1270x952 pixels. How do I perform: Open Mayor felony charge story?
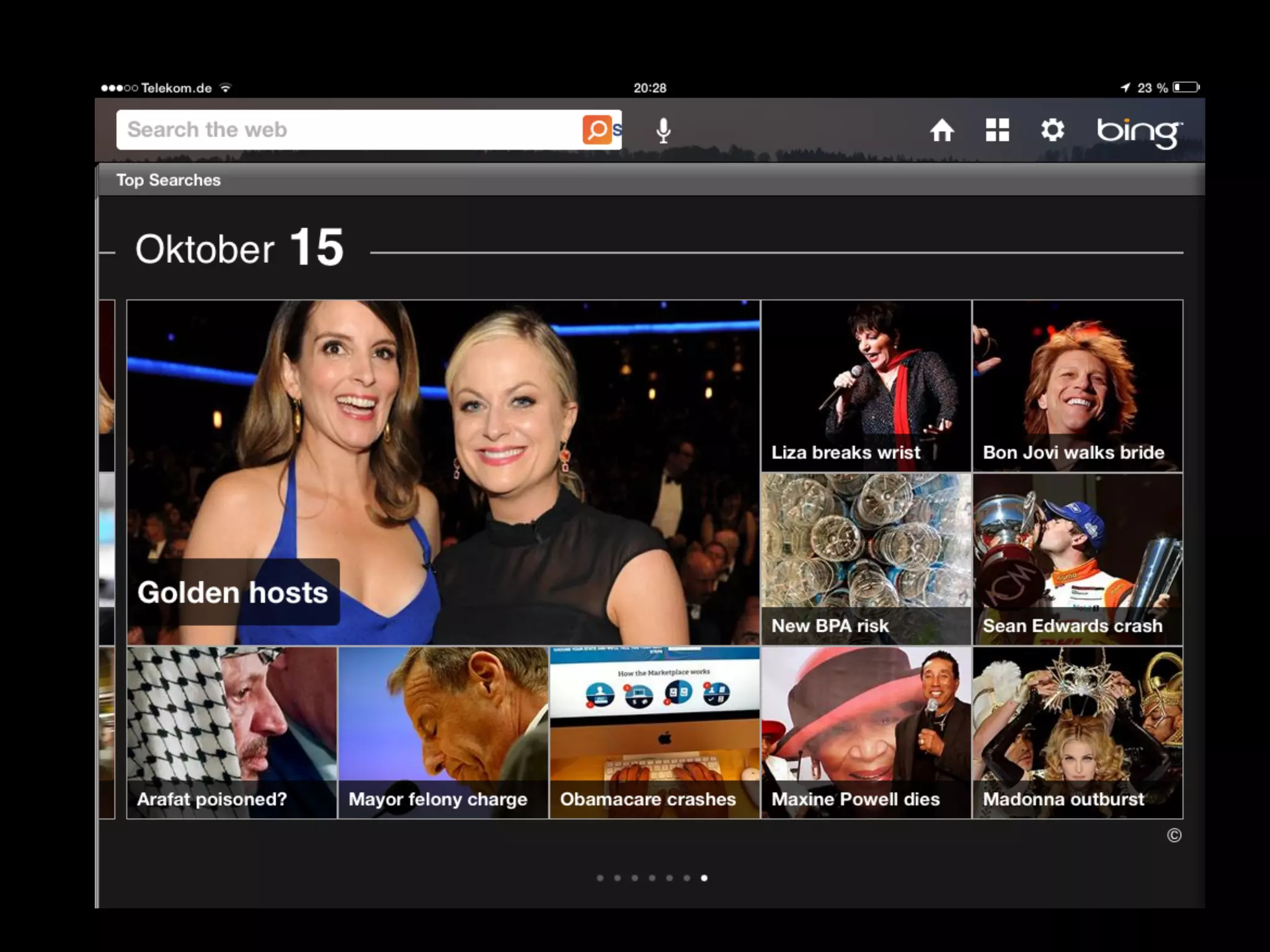pos(443,733)
